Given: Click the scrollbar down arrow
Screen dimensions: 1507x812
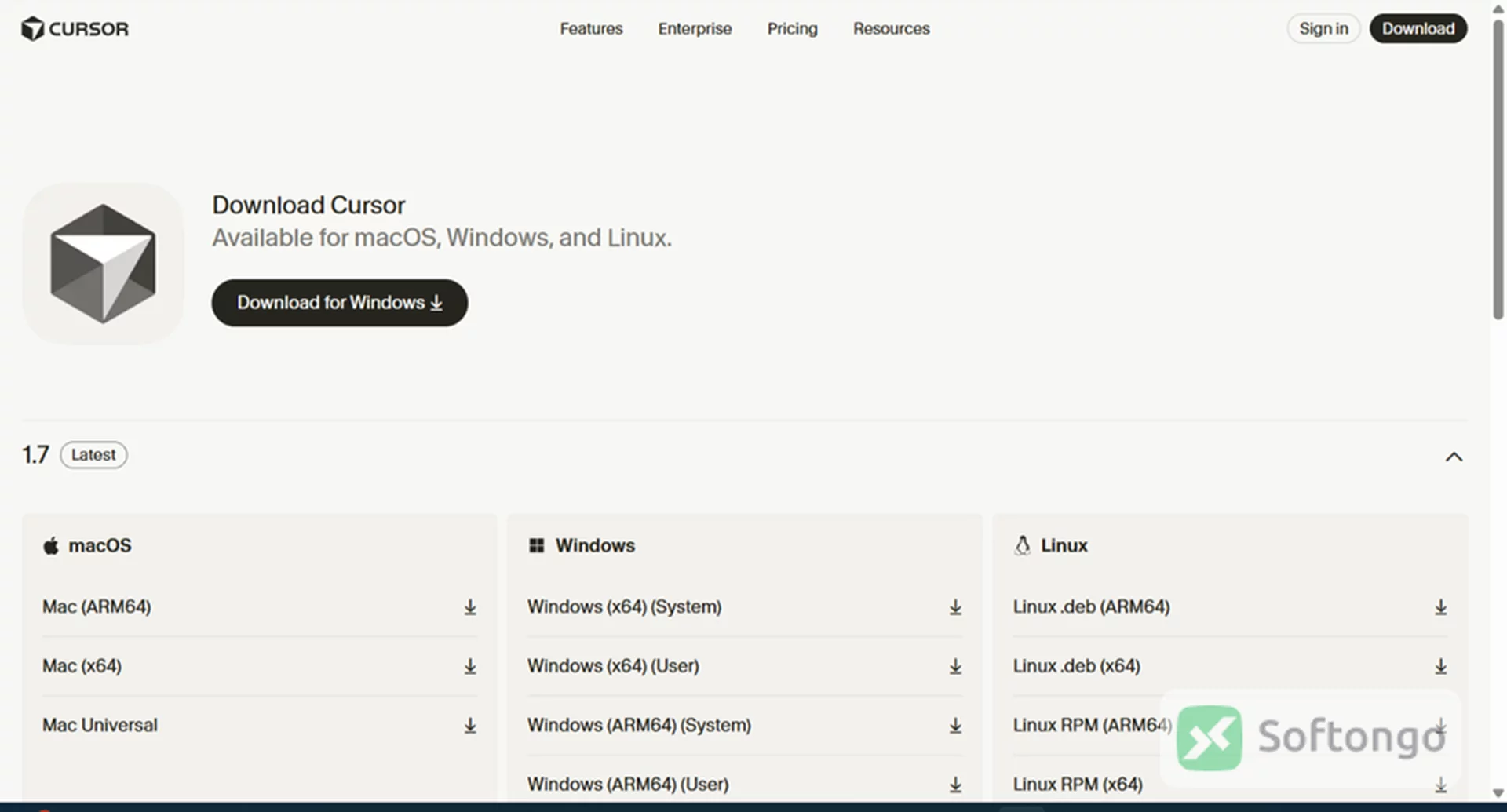Looking at the screenshot, I should (x=1498, y=793).
